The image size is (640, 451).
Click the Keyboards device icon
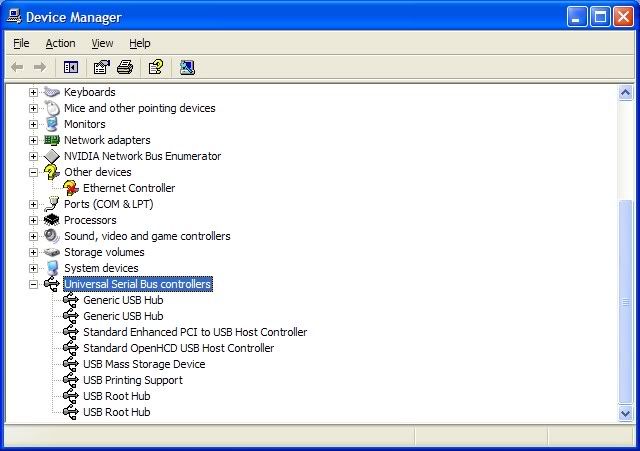52,92
